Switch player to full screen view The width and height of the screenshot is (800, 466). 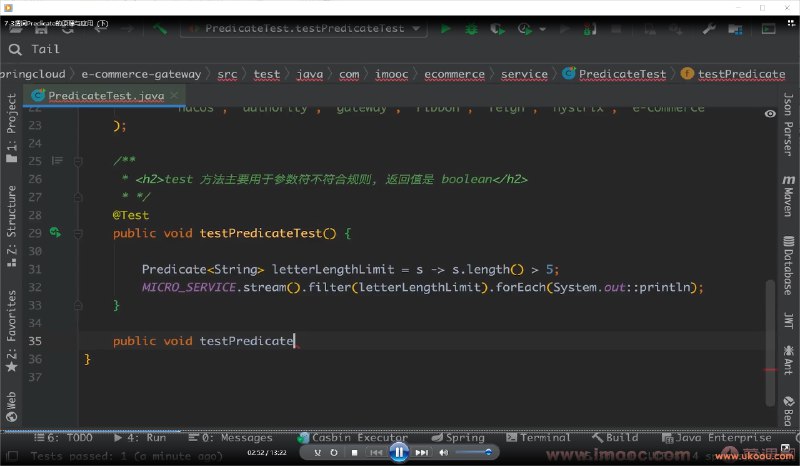coord(785,449)
